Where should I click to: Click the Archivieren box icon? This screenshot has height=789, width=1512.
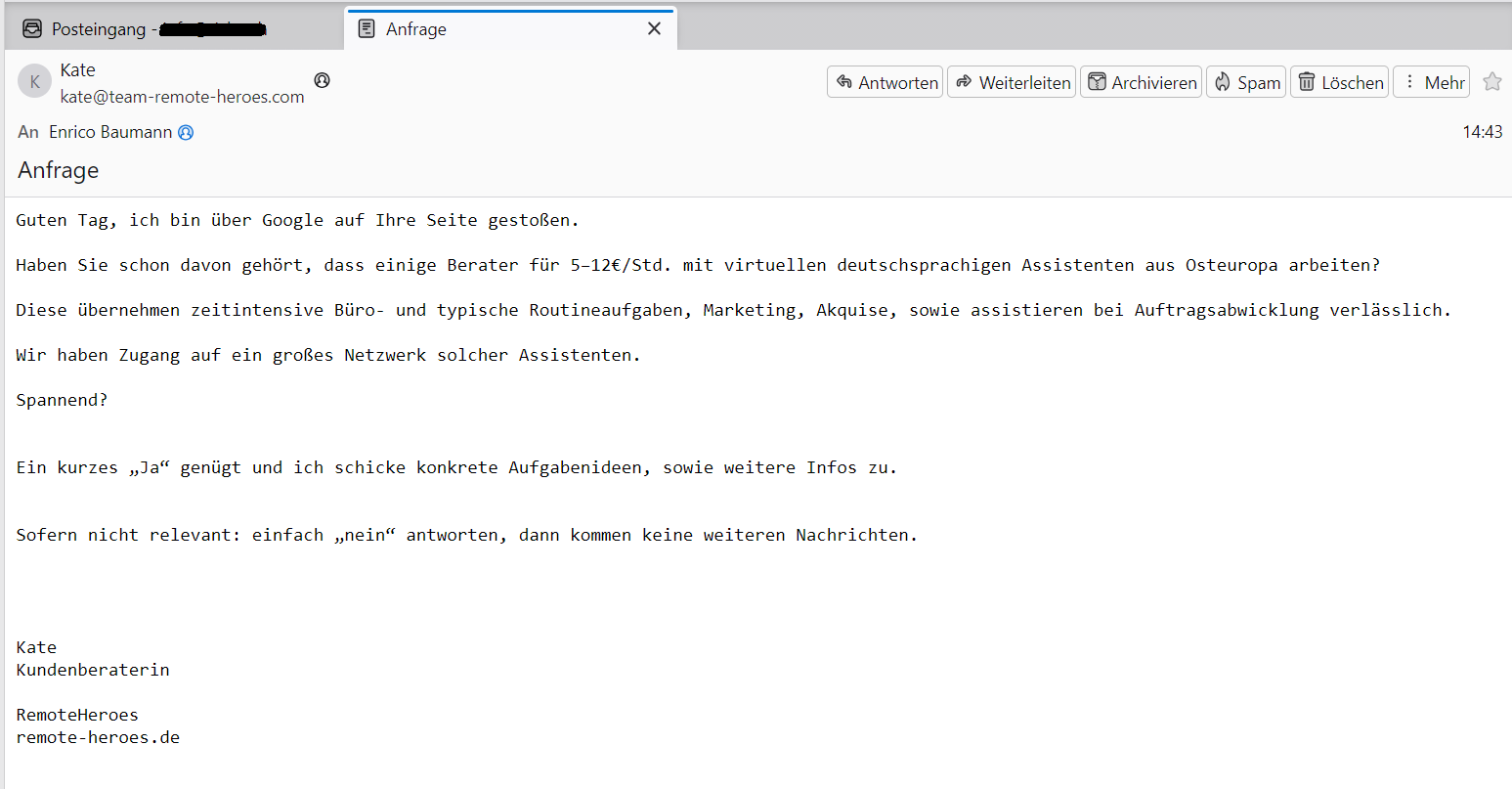(x=1097, y=82)
